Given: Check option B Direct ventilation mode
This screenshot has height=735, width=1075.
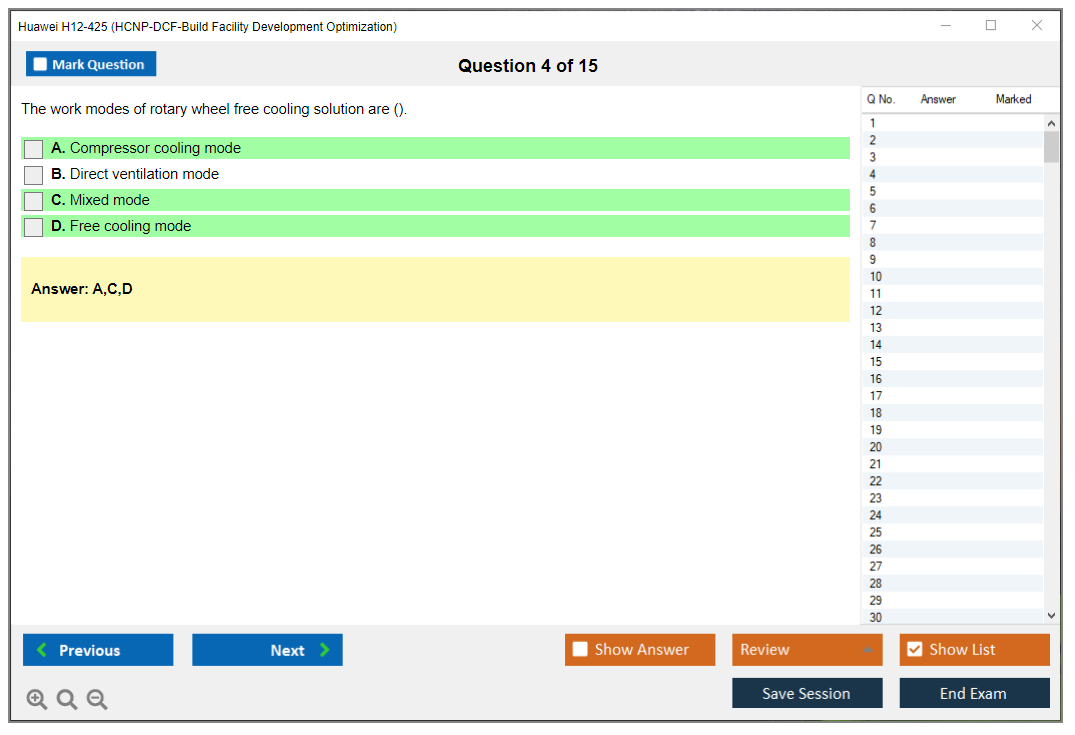Looking at the screenshot, I should click(34, 175).
